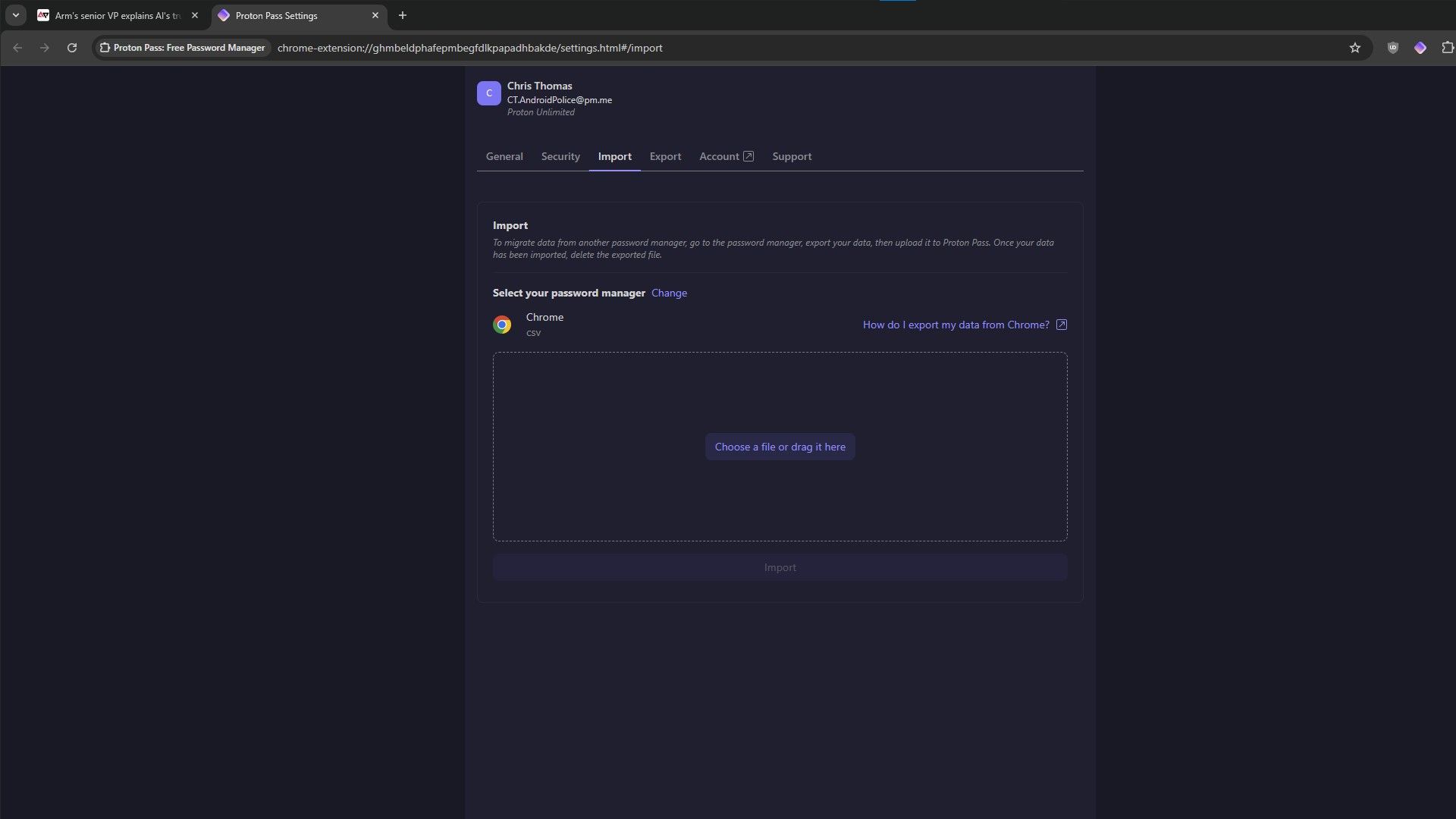Open the Export tab
The width and height of the screenshot is (1456, 819).
(x=665, y=155)
